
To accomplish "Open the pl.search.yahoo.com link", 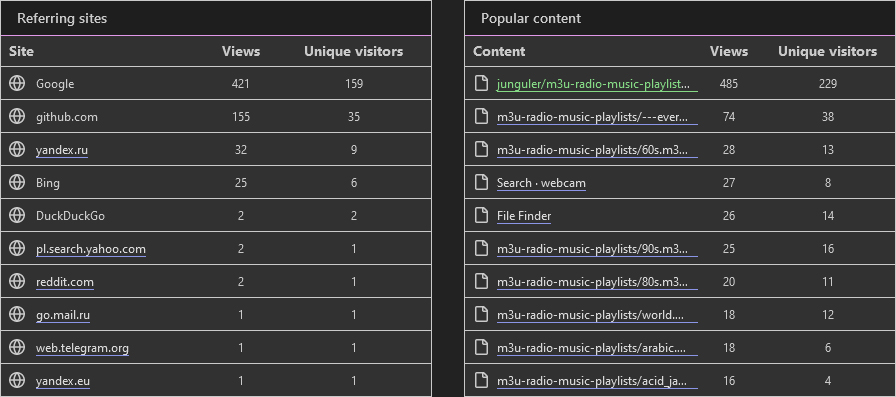I will [x=90, y=249].
